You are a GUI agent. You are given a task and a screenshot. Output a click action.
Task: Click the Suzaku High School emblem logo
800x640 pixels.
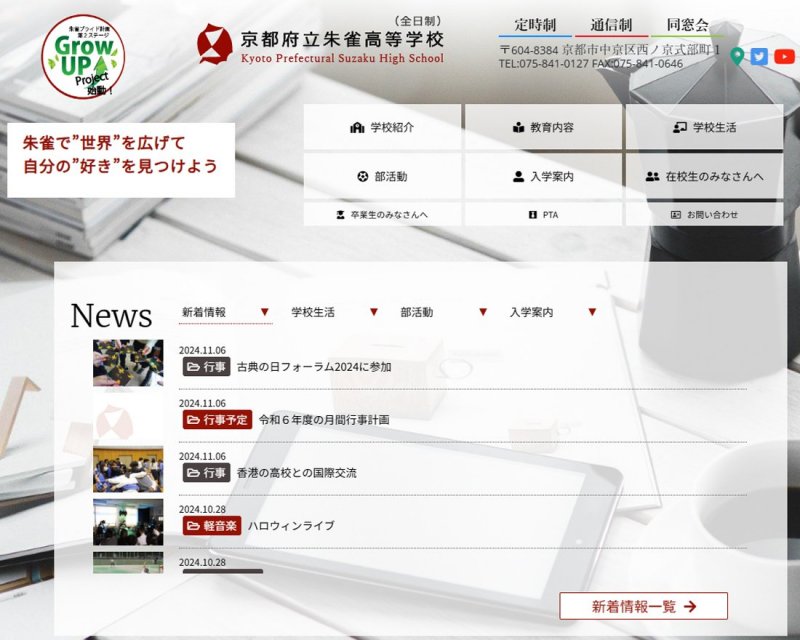pos(214,44)
